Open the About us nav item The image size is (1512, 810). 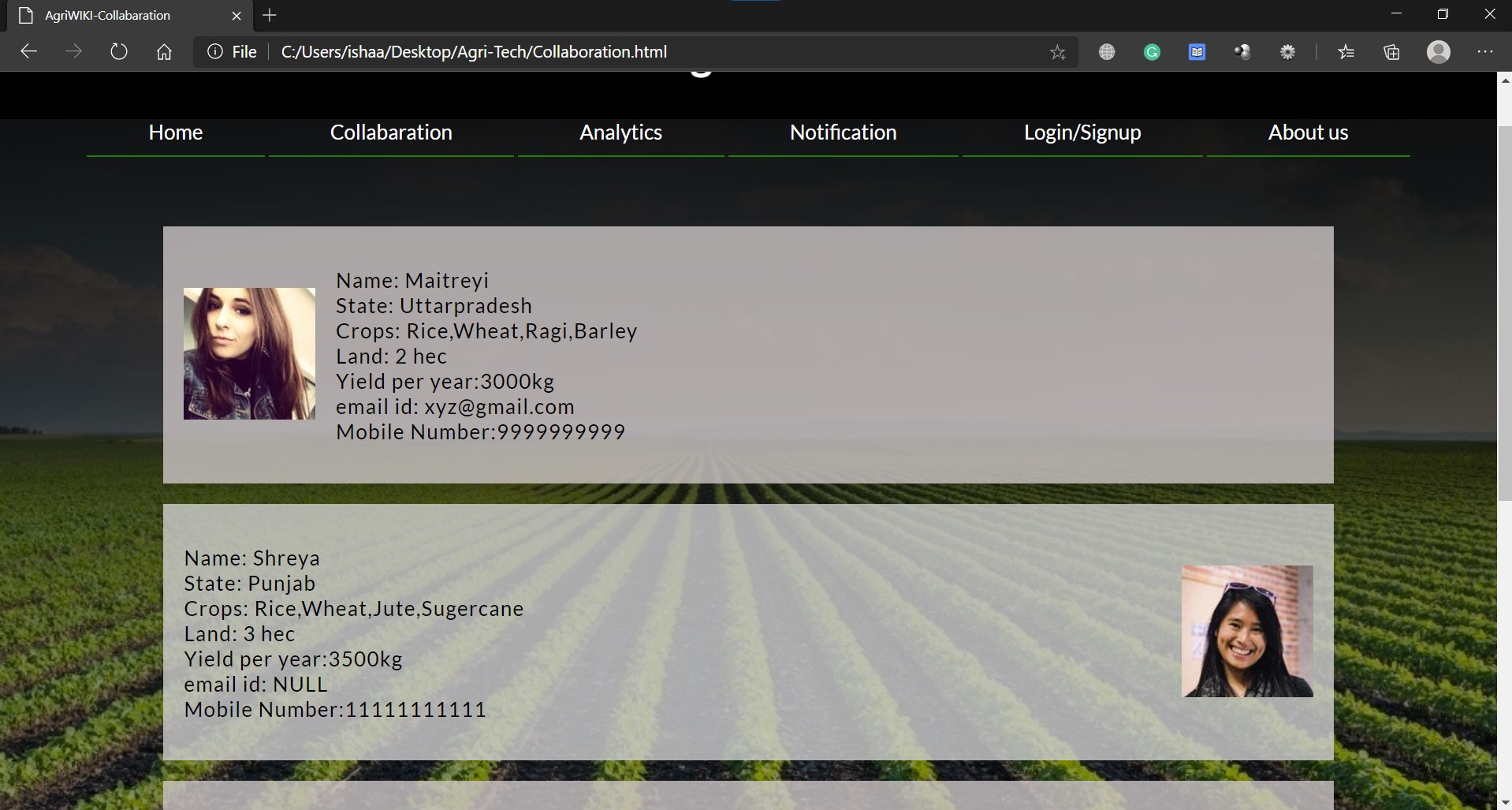pos(1308,133)
